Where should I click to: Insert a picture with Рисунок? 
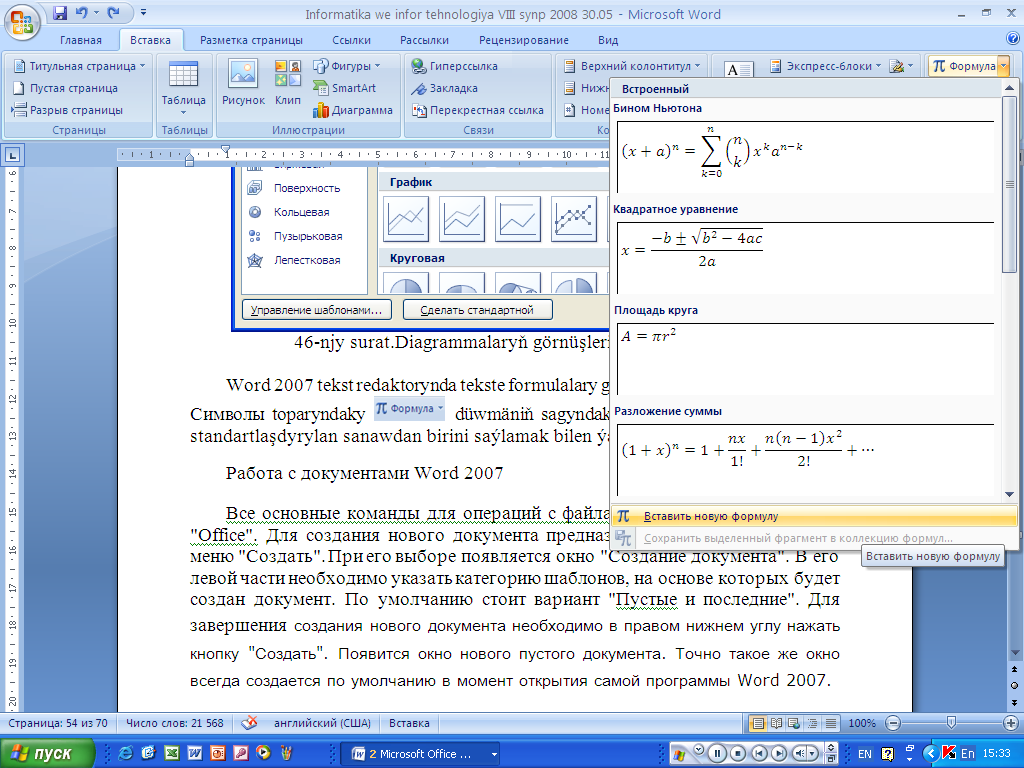(243, 82)
